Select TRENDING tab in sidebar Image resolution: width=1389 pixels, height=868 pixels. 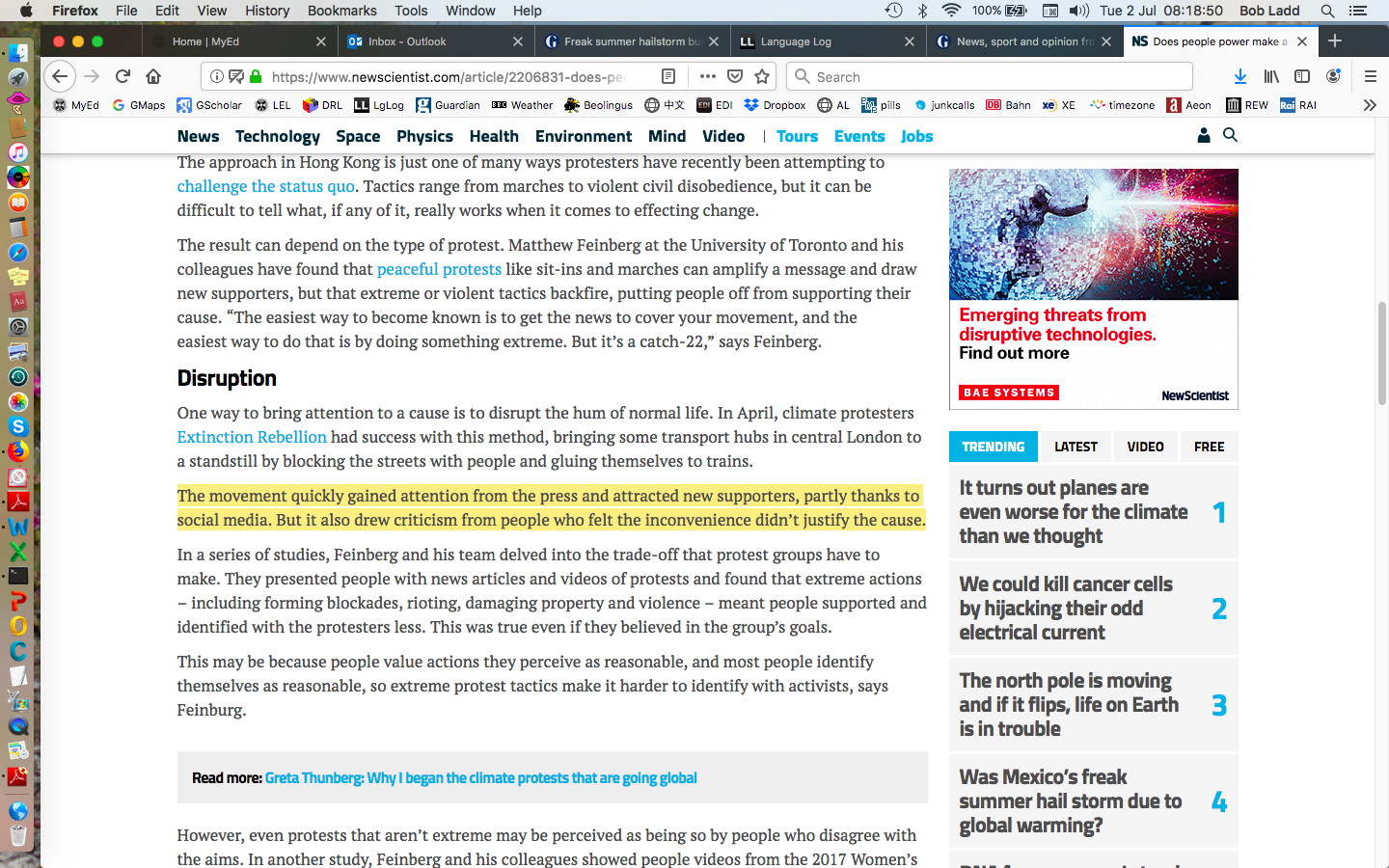[994, 447]
